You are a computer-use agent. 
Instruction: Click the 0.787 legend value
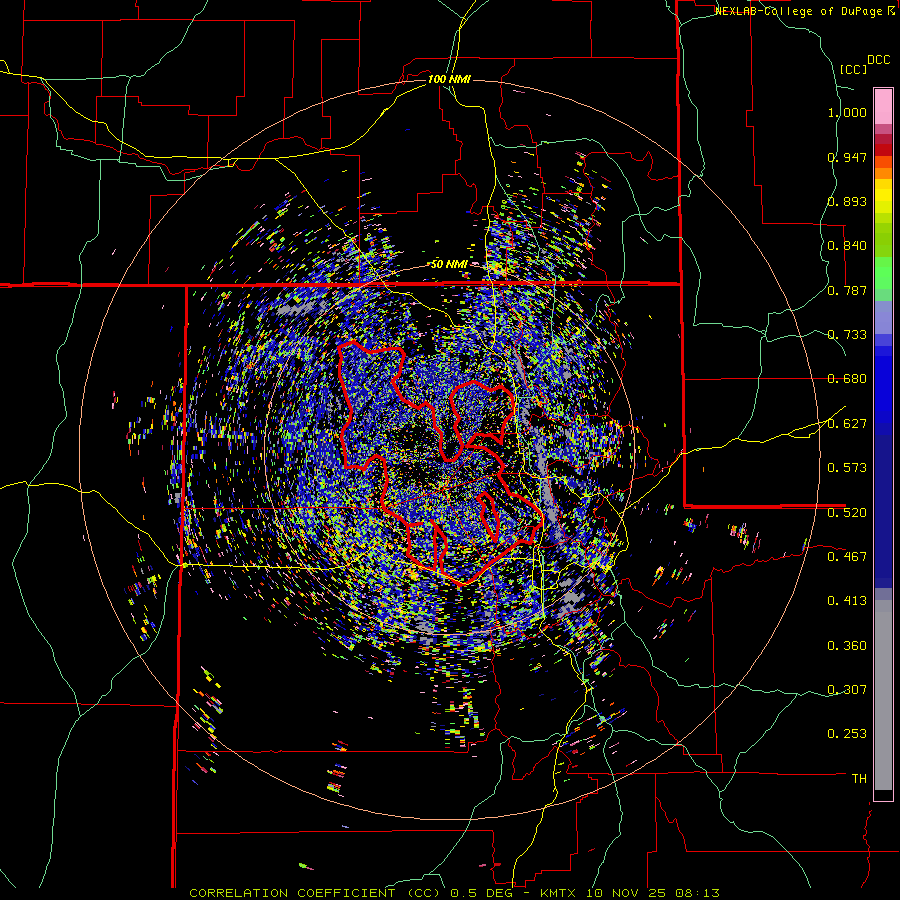(847, 290)
